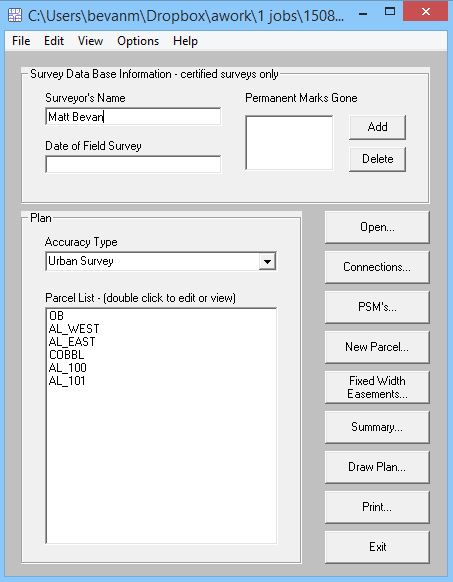Open the File menu
453x582 pixels.
point(21,41)
